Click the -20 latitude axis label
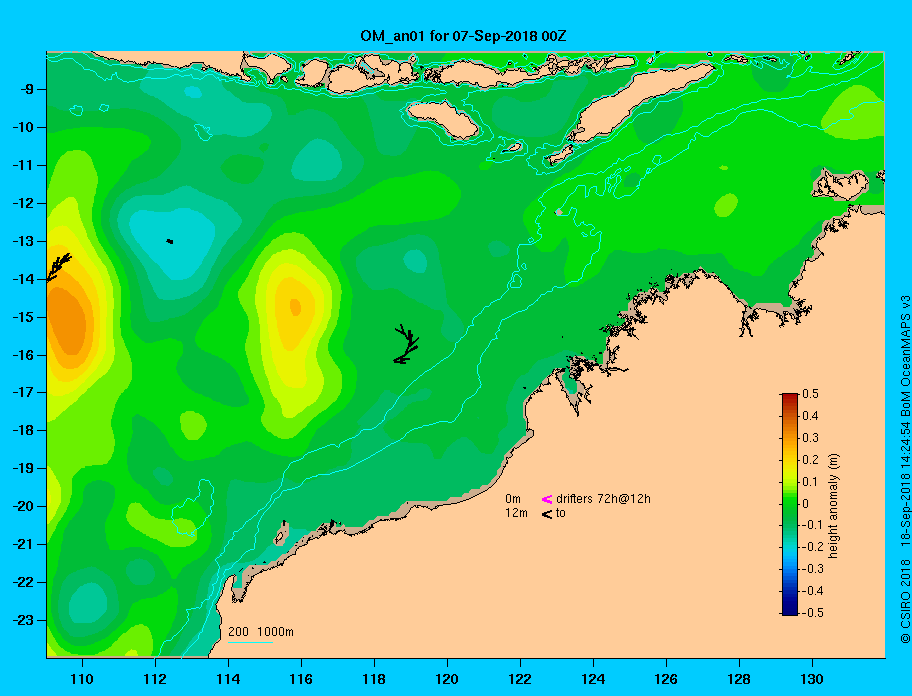Viewport: 912px width, 696px height. (24, 506)
